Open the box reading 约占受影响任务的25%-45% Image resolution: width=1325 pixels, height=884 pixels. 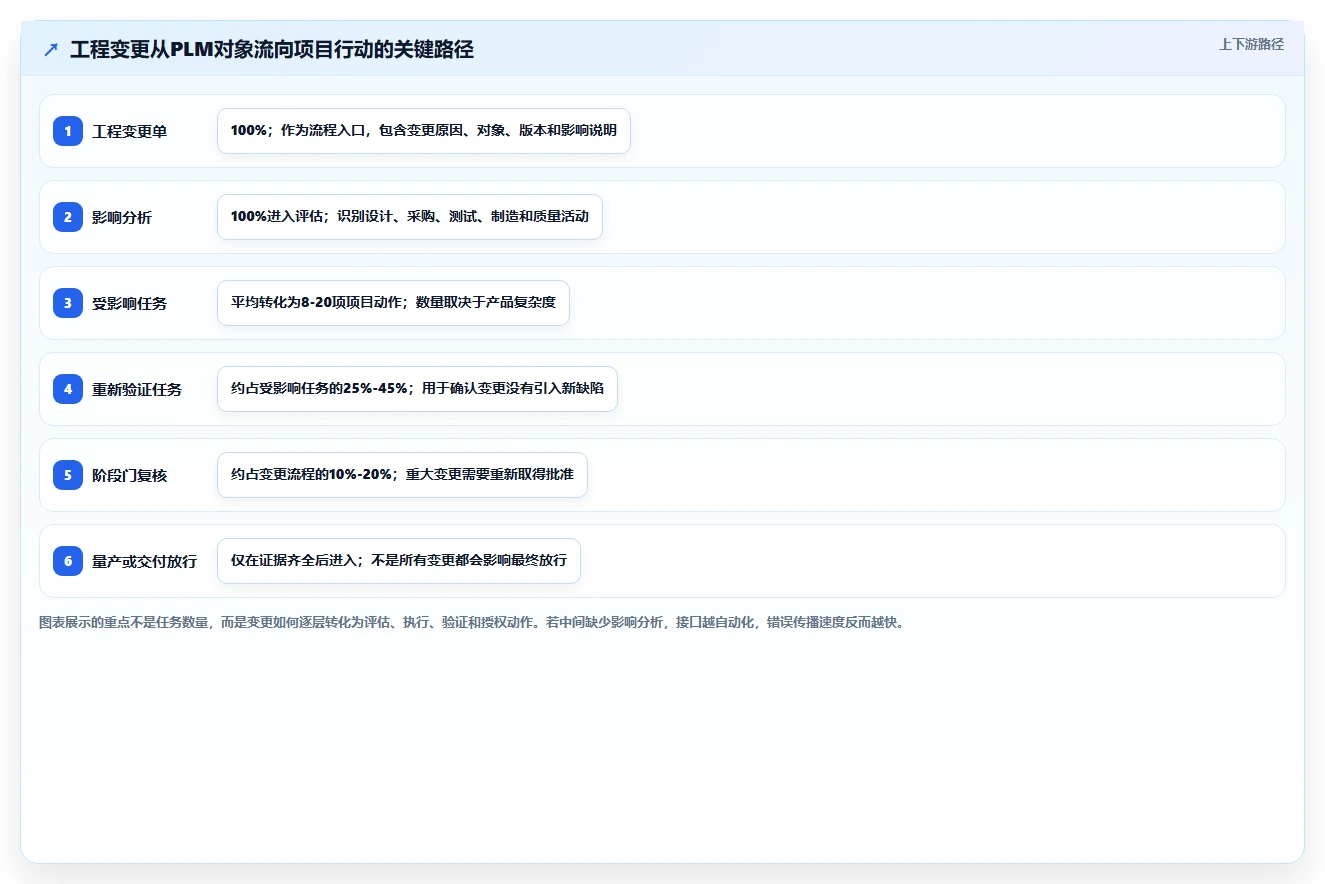(x=417, y=389)
